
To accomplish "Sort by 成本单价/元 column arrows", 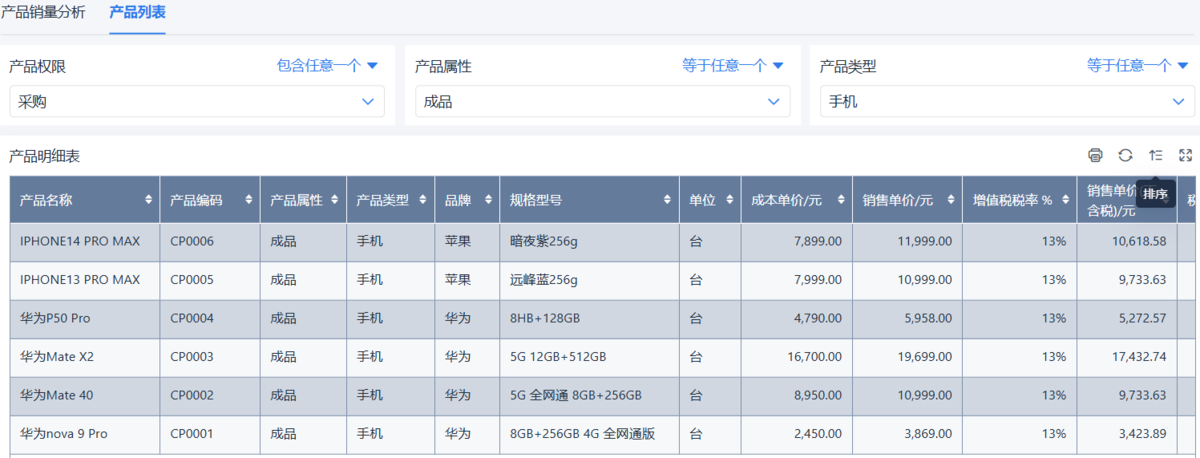I will coord(842,200).
